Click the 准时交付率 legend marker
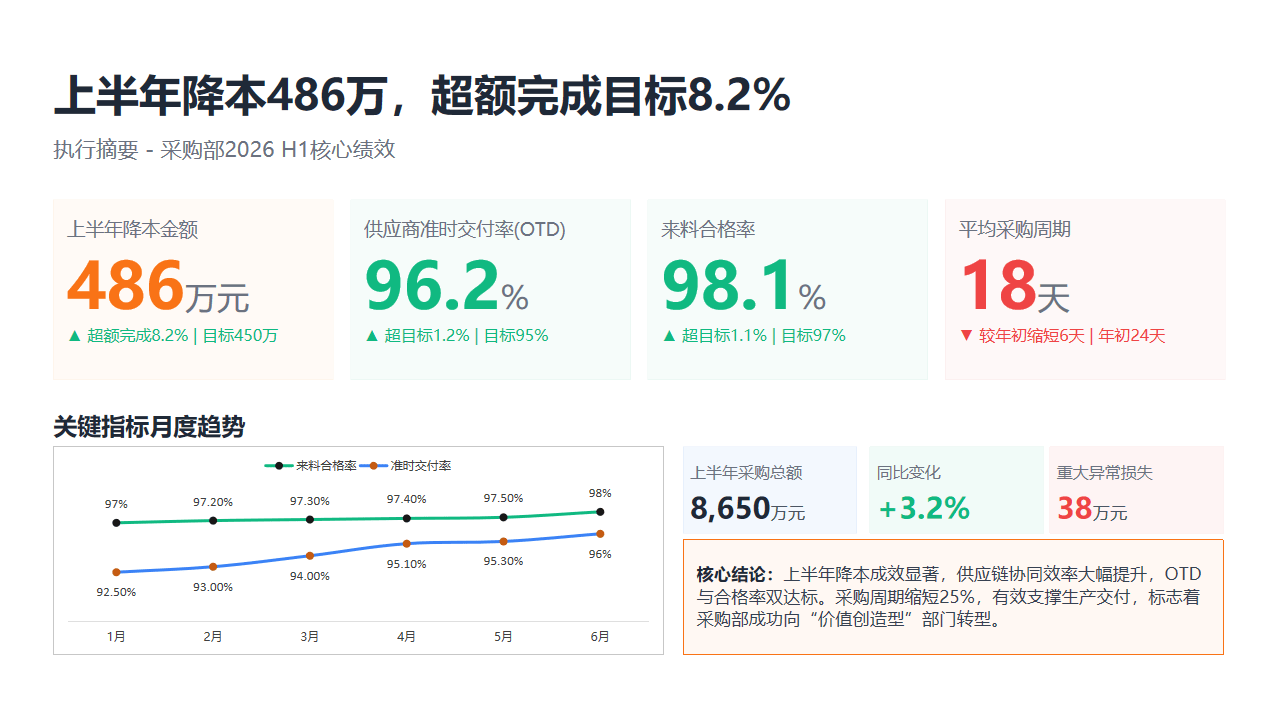 (374, 466)
